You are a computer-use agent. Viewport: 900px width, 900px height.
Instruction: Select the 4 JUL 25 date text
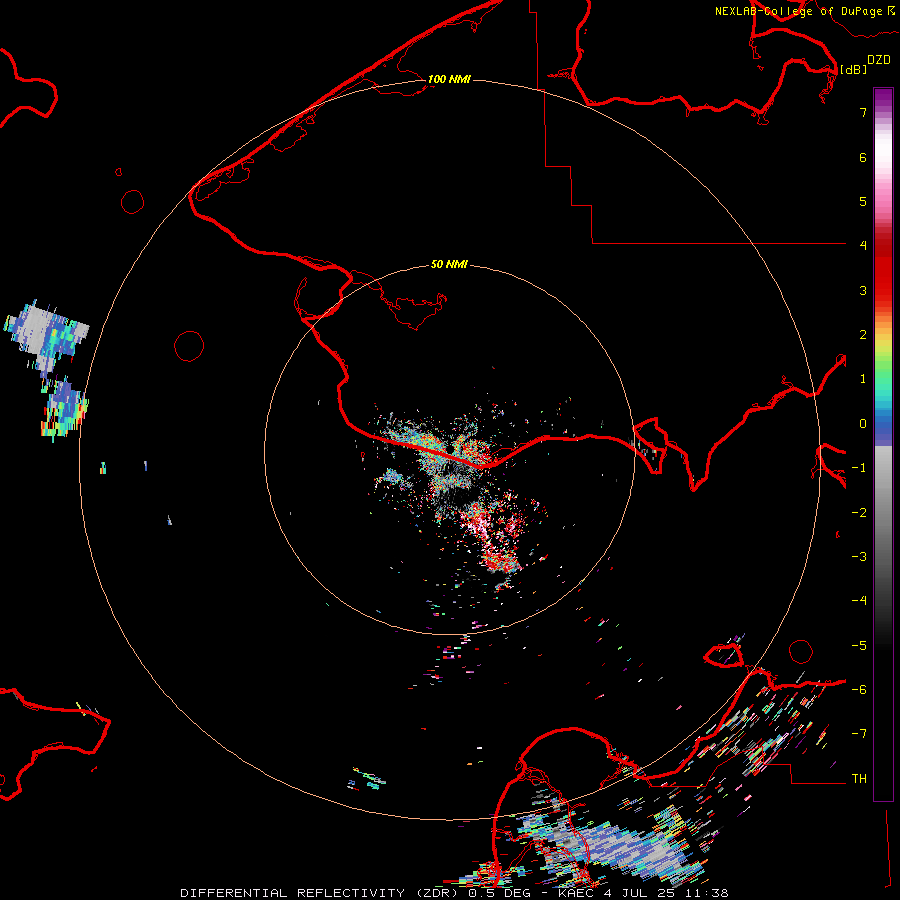(x=640, y=893)
